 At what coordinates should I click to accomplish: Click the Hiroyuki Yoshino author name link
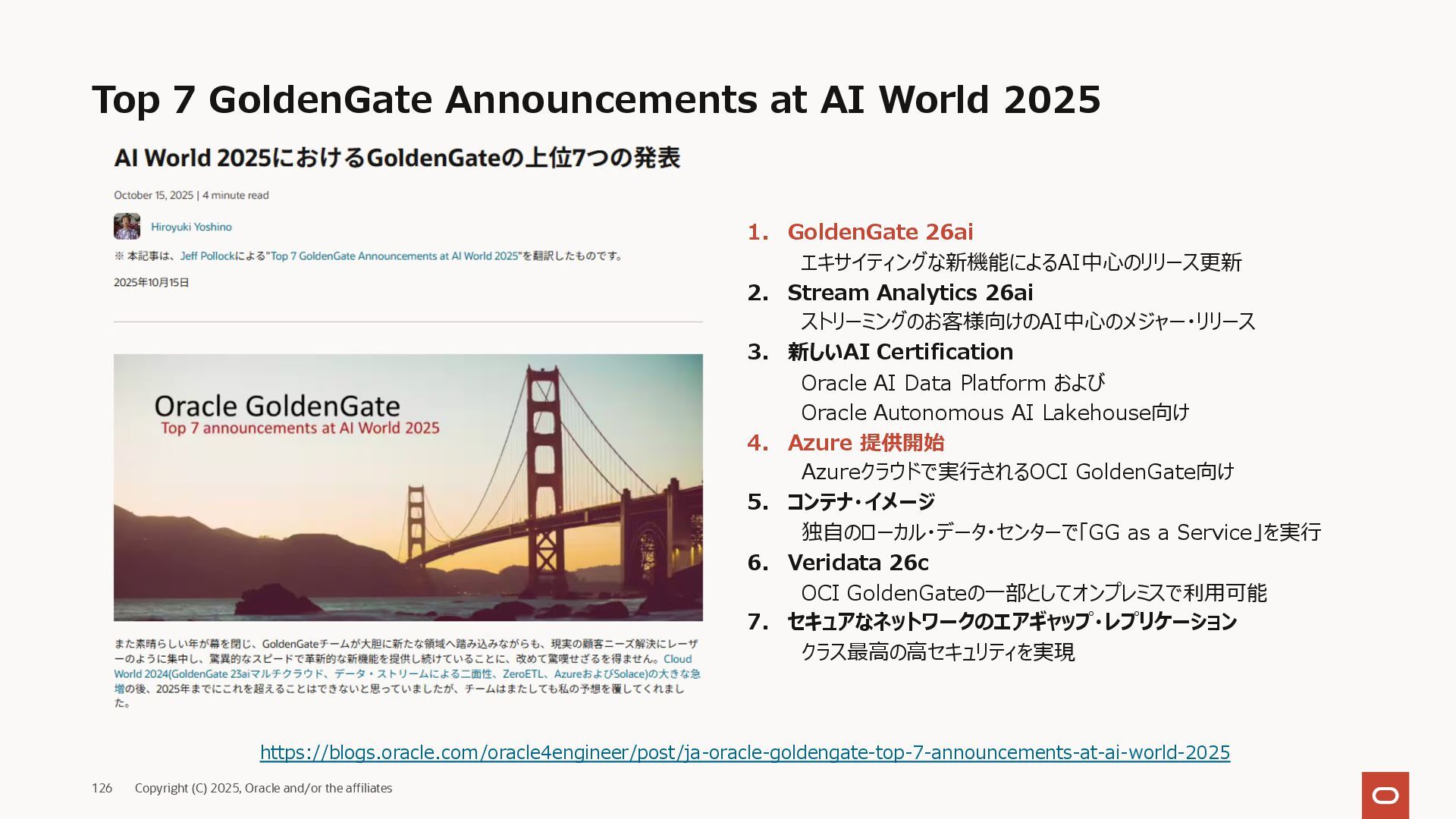pyautogui.click(x=191, y=227)
